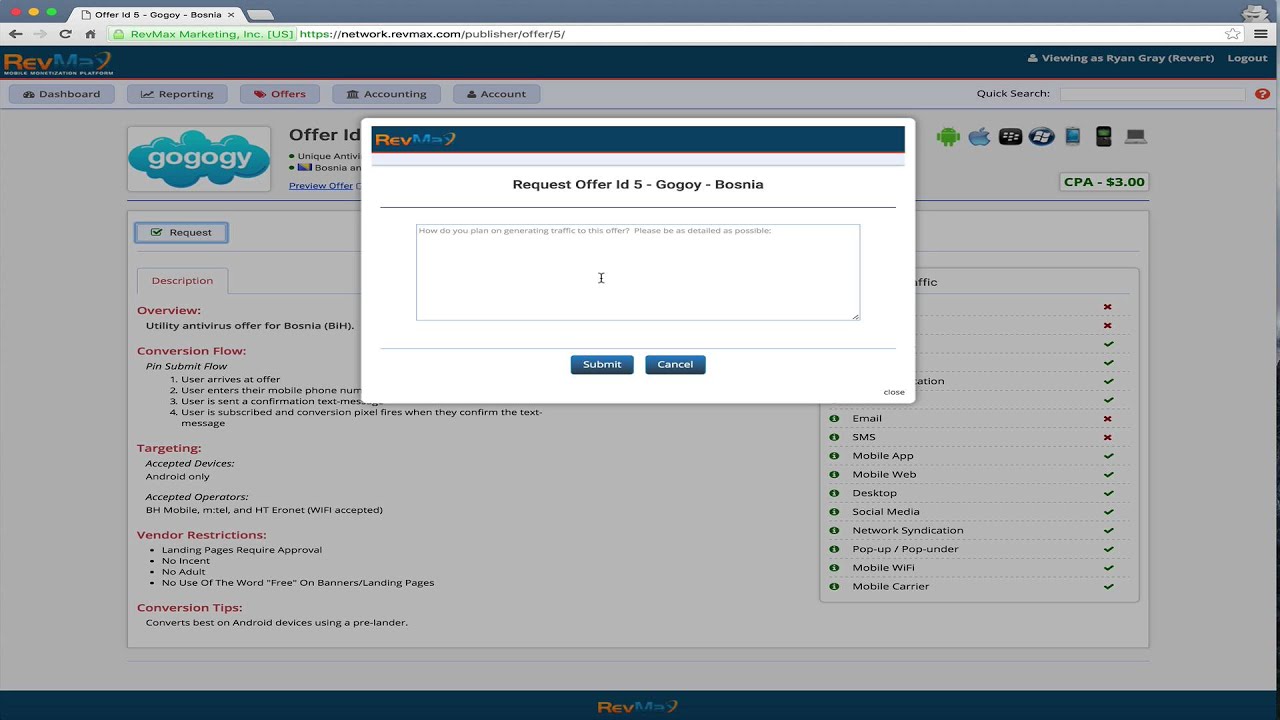Close the Offer Id 5 browser tab

(229, 15)
